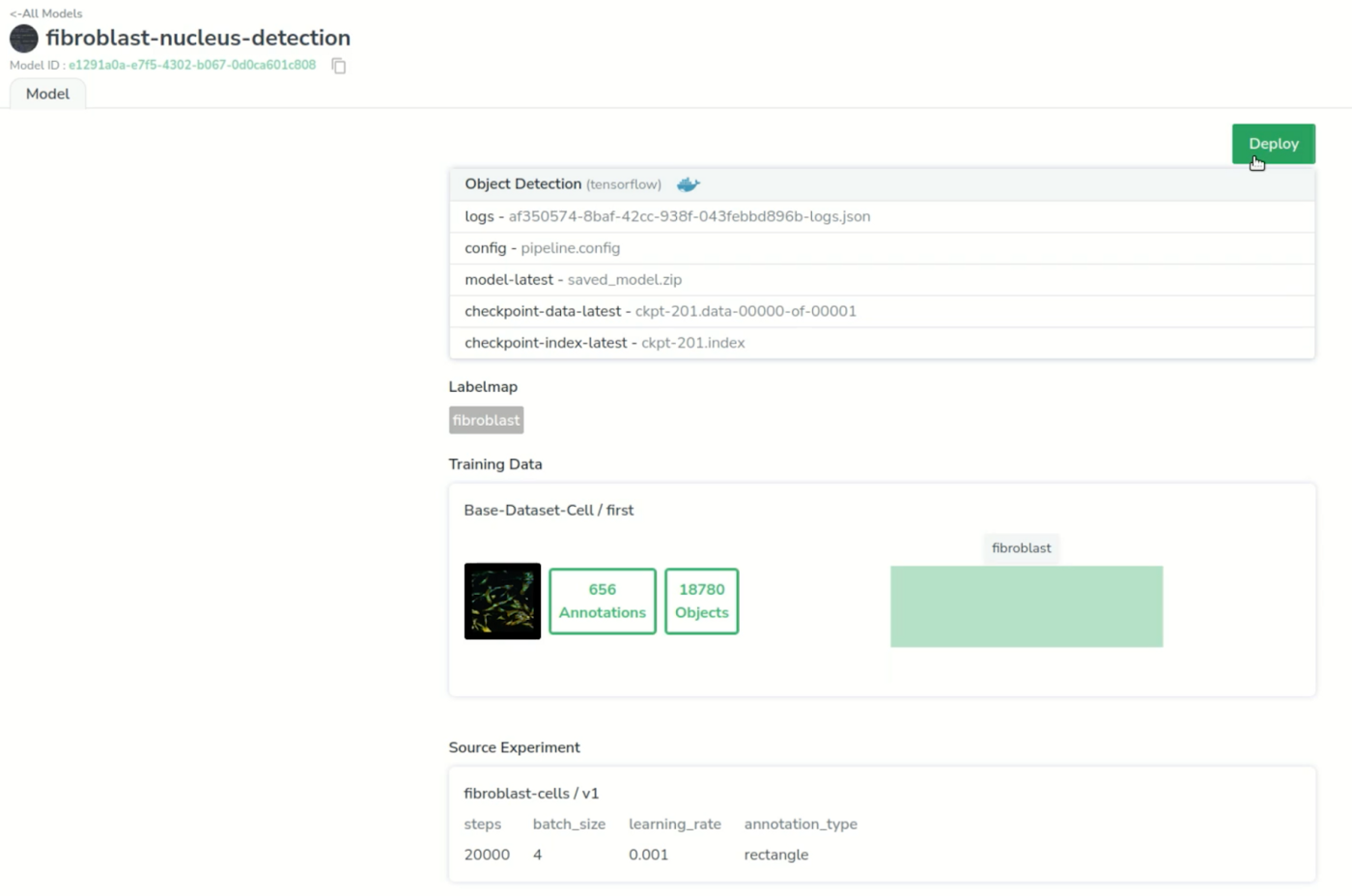
Task: Click the learning_rate column header
Action: point(675,824)
